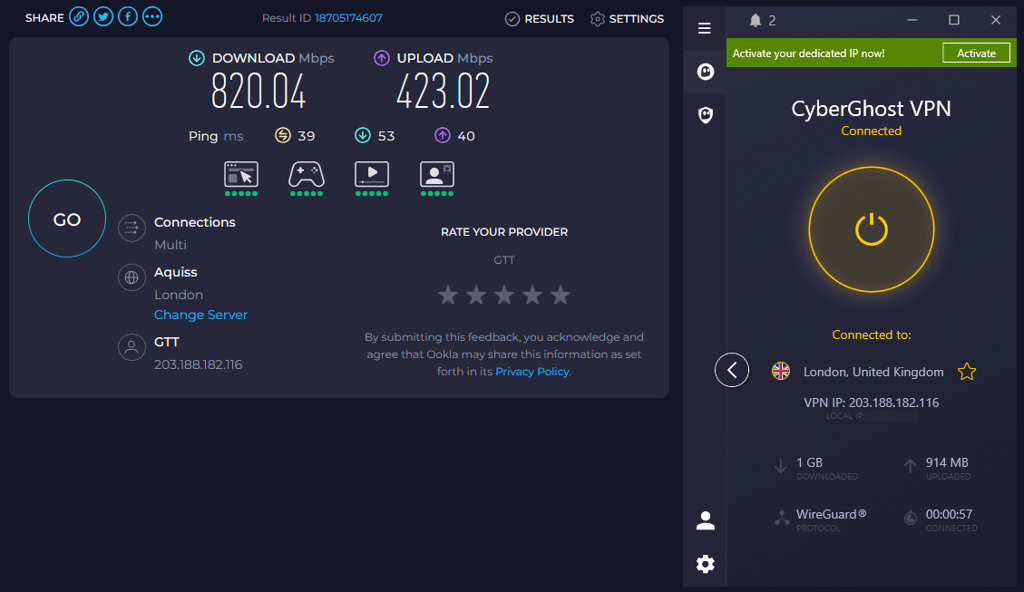
Task: Share the result on Facebook
Action: point(127,16)
